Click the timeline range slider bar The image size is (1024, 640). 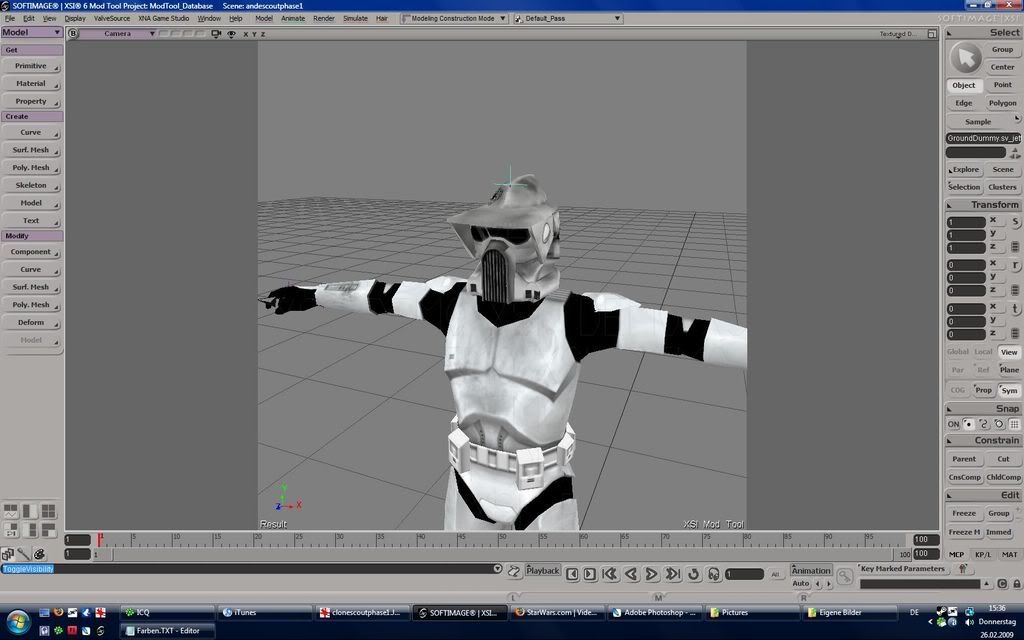pyautogui.click(x=503, y=554)
